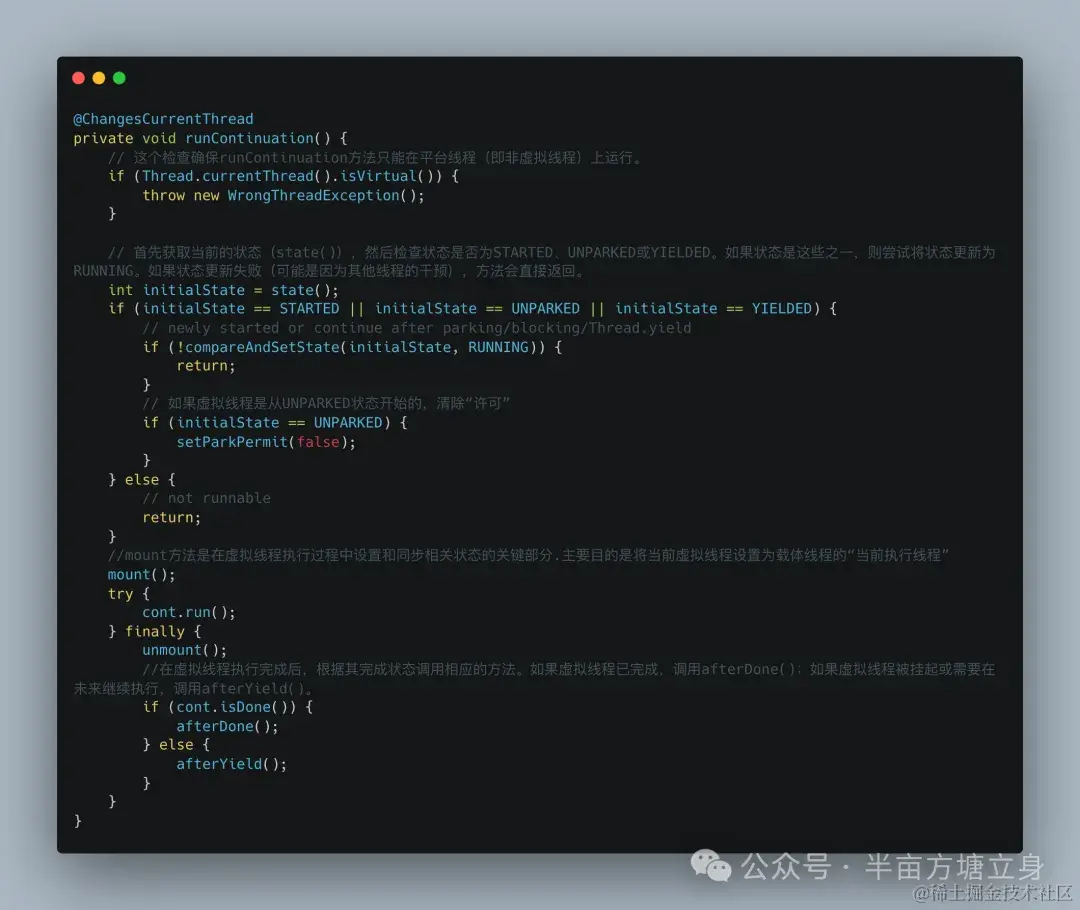Click the 'Thread.currentThread().isVirtual()' condition line

coord(283,176)
